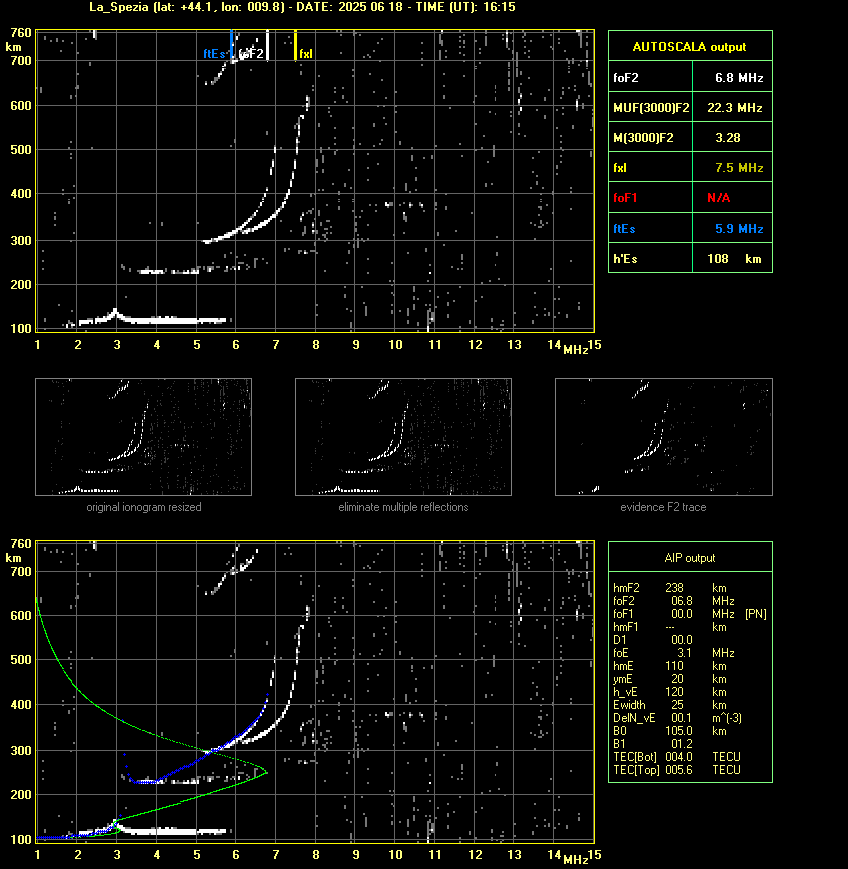The height and width of the screenshot is (869, 848).
Task: Click the 7 MHz tick label under bottom ionogram
Action: tap(275, 855)
